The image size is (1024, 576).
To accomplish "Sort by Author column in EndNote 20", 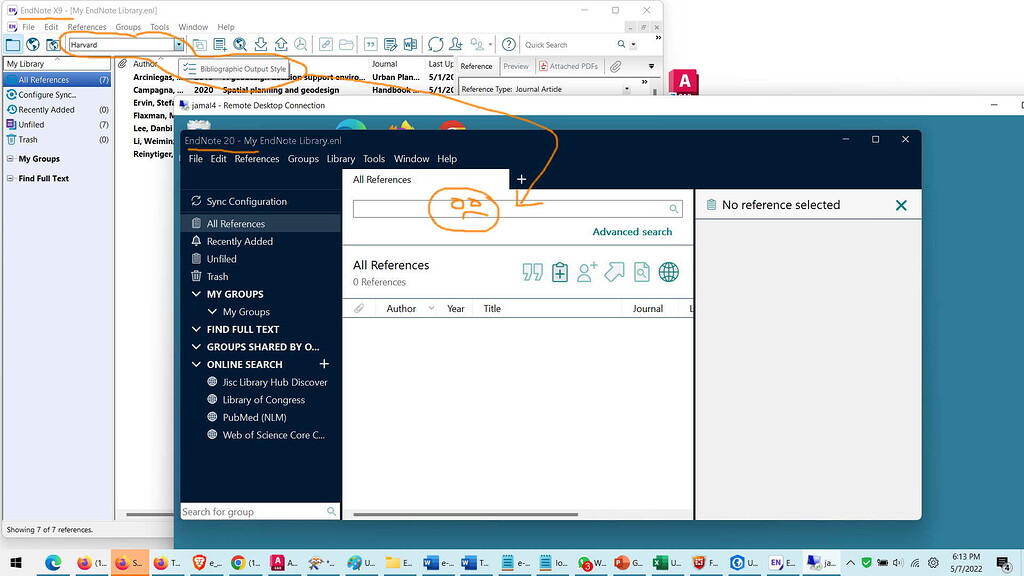I will (x=401, y=308).
